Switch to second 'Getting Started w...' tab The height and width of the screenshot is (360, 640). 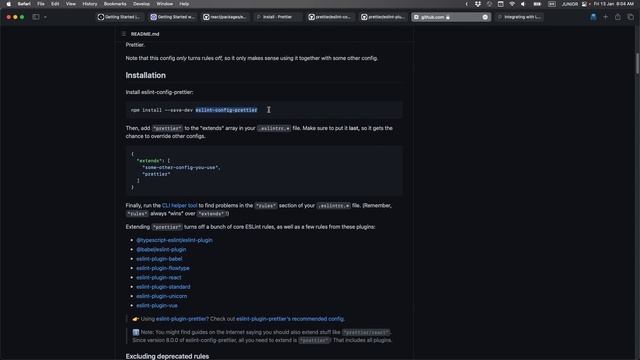[172, 17]
